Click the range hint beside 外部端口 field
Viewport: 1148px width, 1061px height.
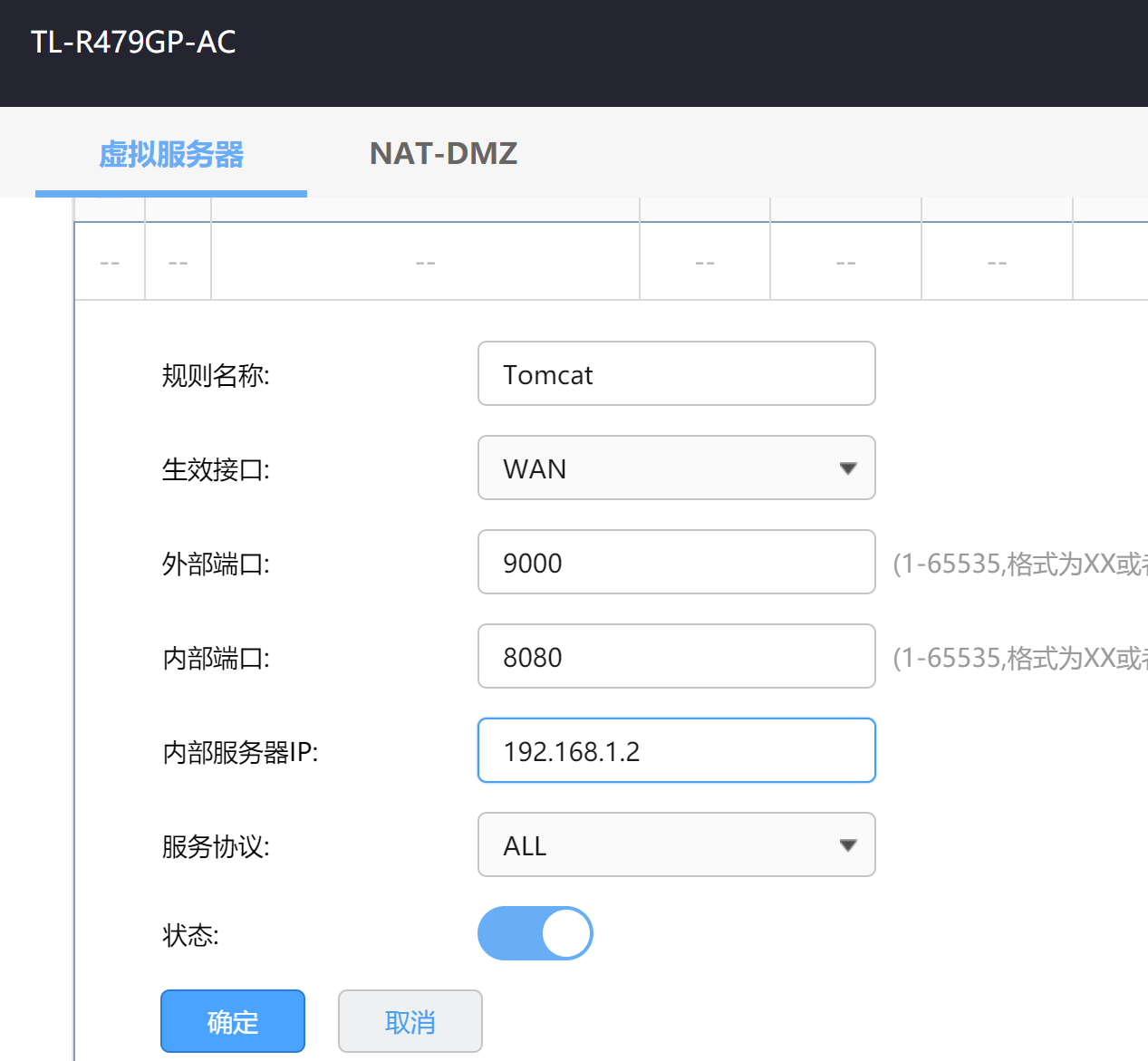1020,564
